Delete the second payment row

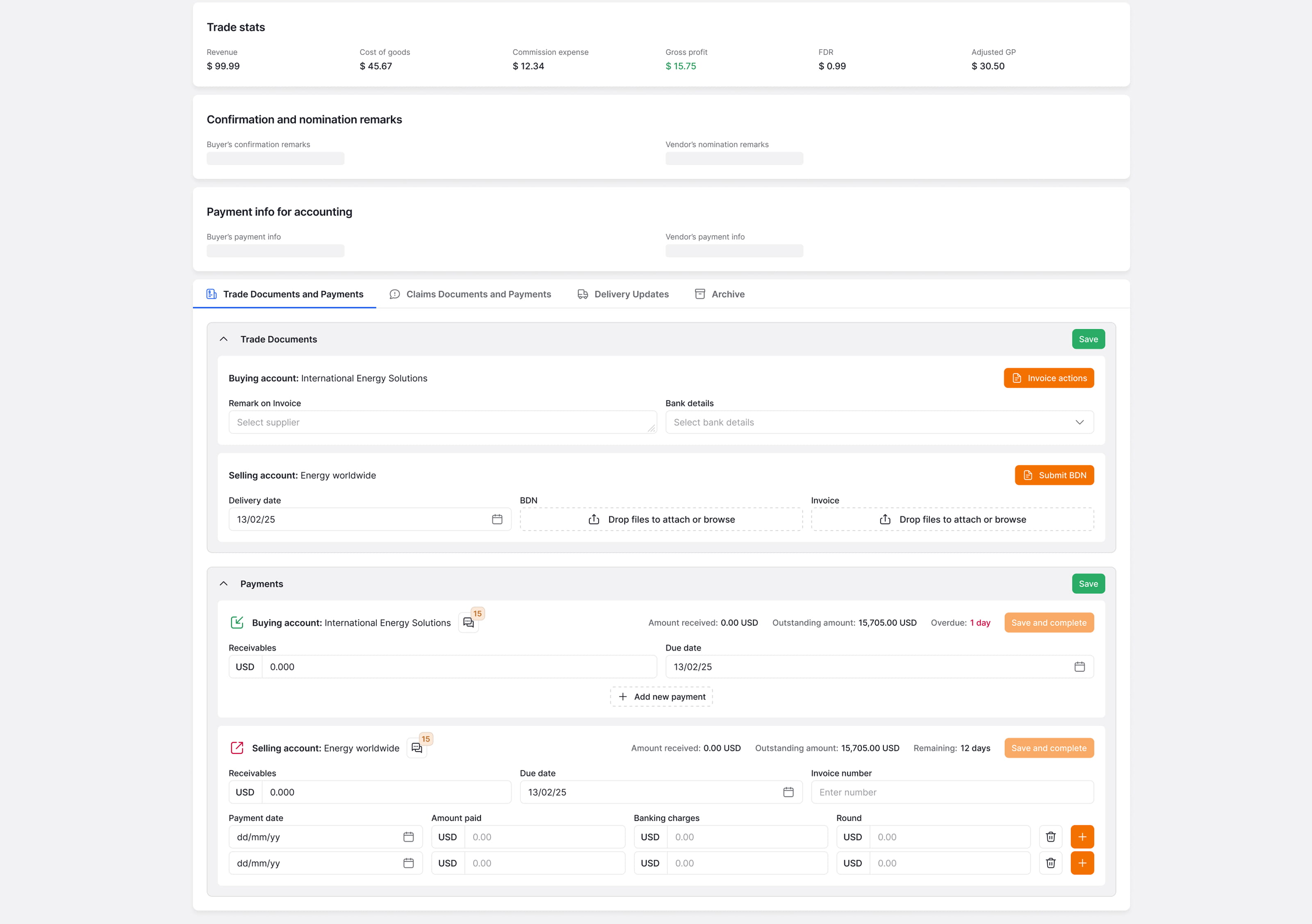point(1050,863)
